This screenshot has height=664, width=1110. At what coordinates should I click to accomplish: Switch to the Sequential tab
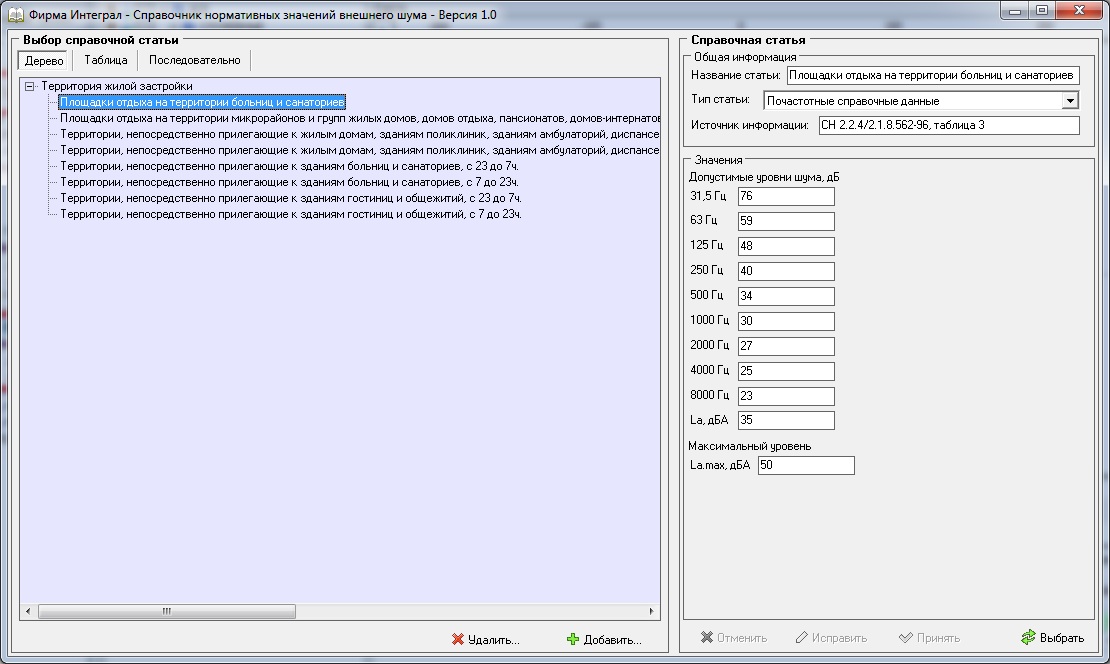coord(194,60)
